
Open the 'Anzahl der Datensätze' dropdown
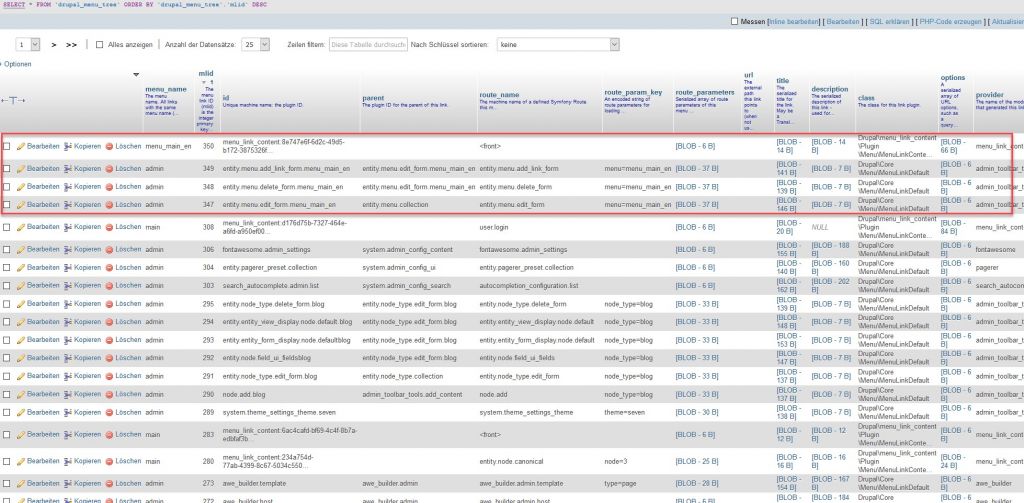(256, 45)
